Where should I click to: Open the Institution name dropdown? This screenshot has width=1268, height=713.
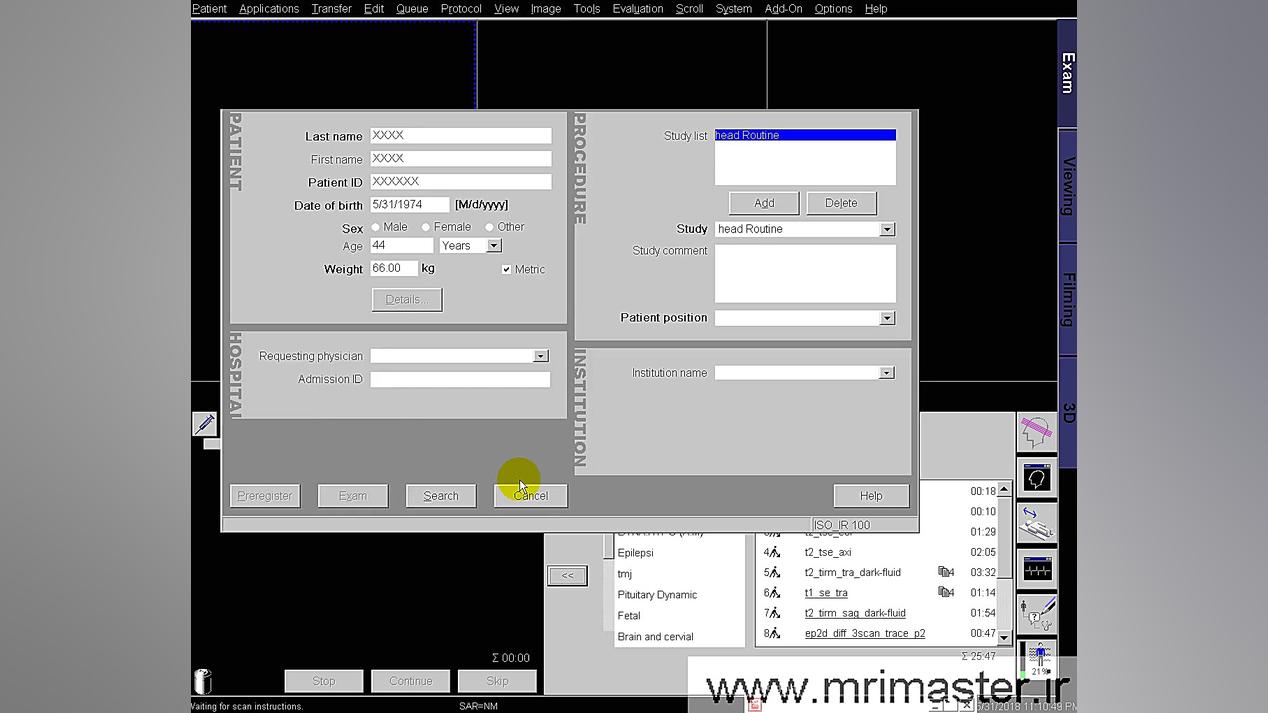tap(886, 373)
